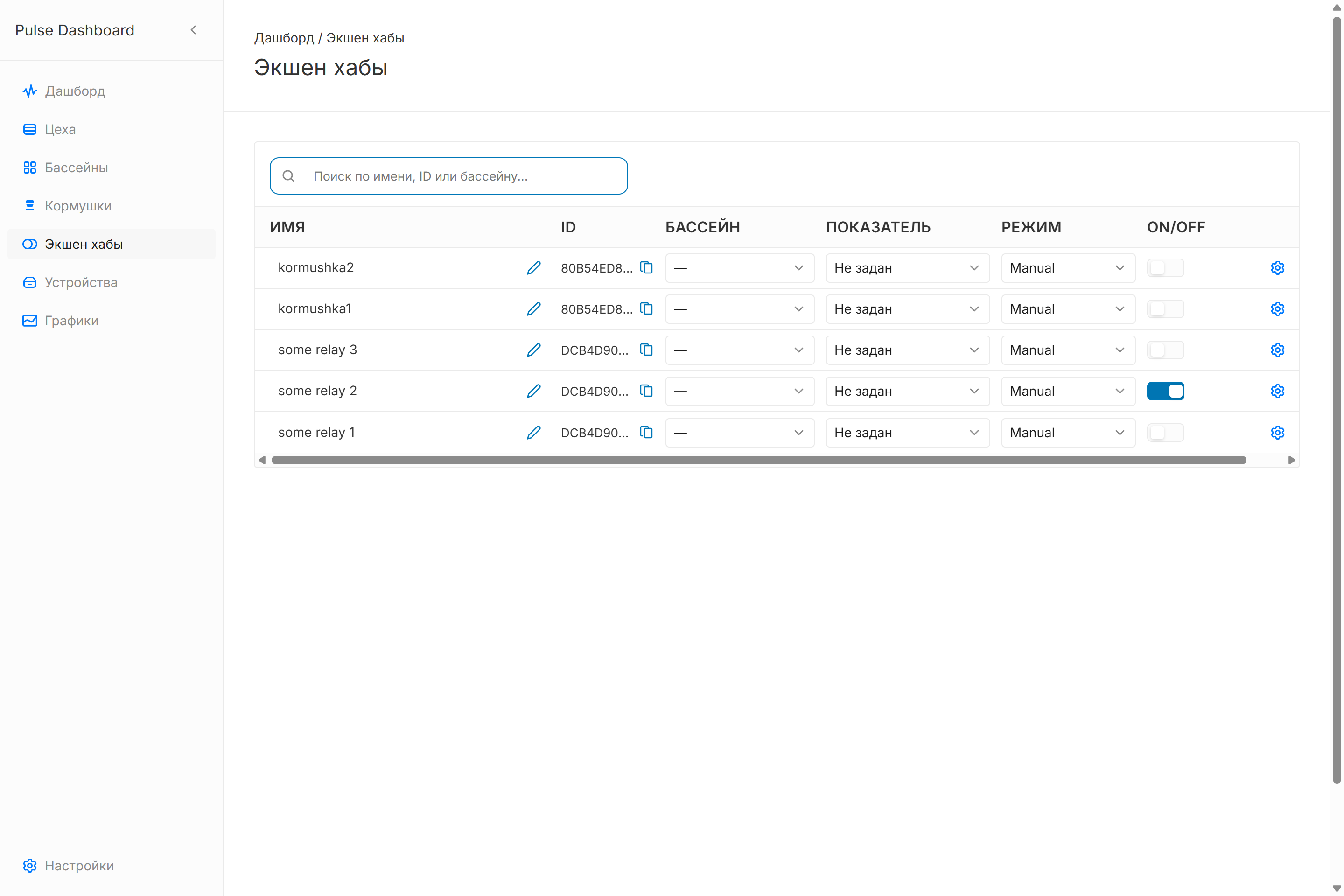This screenshot has width=1344, height=896.
Task: Change Manual mode for some relay 2
Action: coord(1068,391)
